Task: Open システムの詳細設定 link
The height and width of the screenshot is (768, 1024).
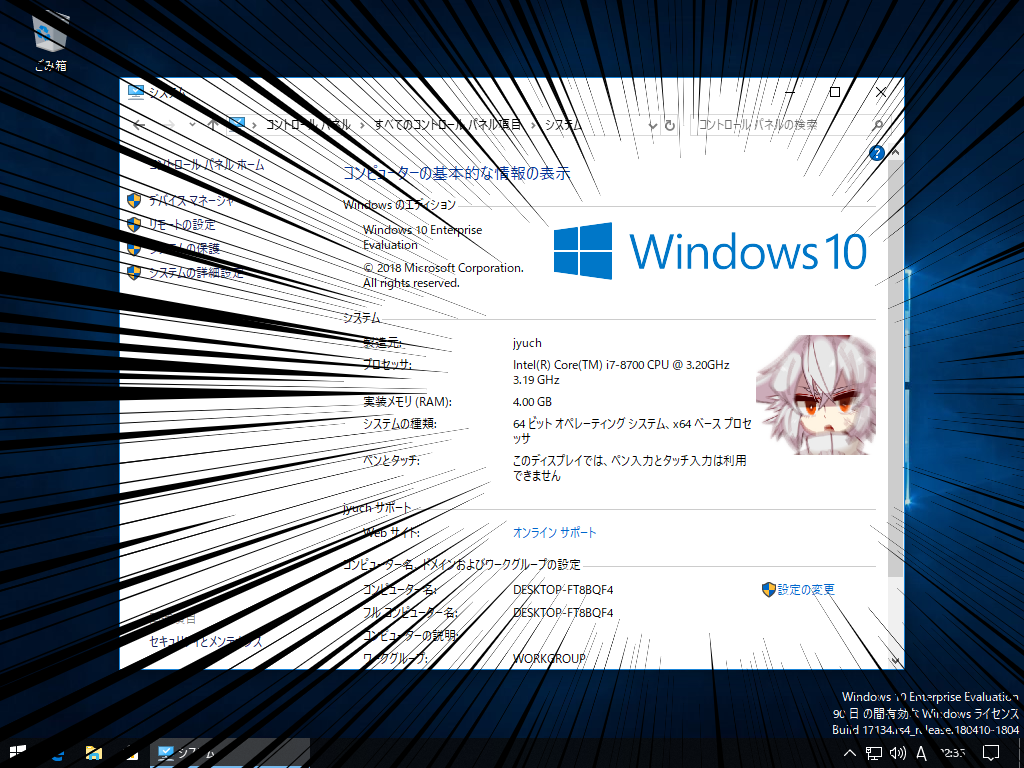Action: click(x=196, y=272)
